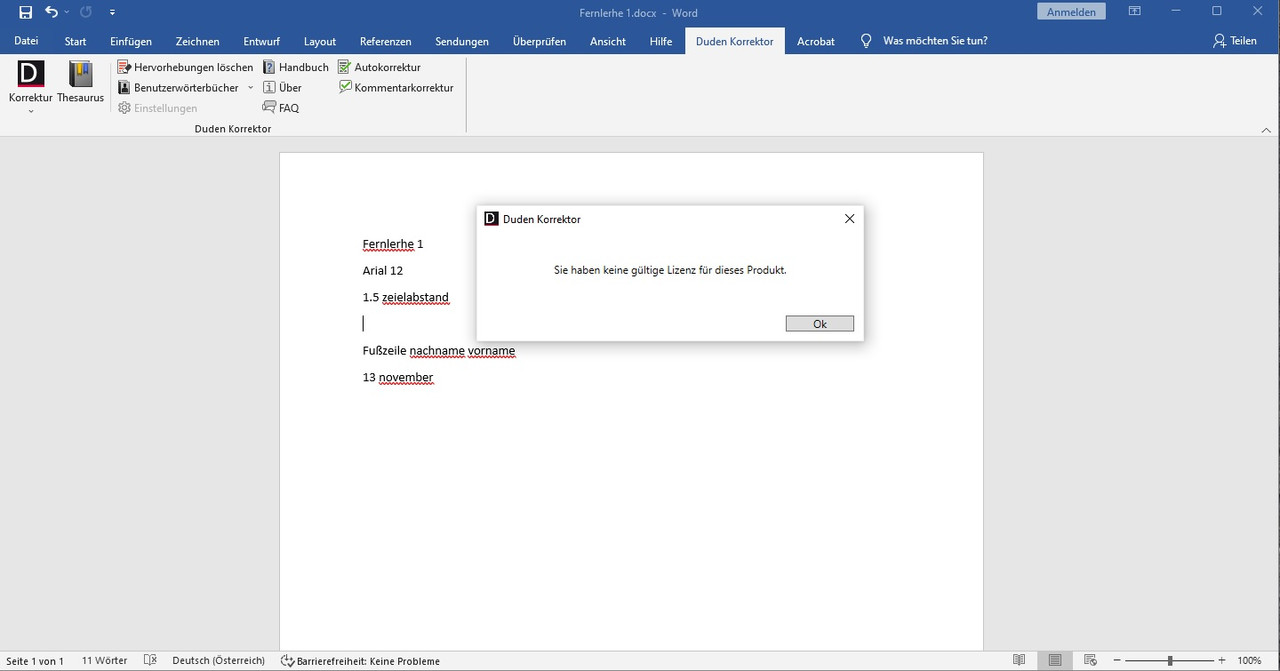Open the Zeichnen tab
Viewport: 1280px width, 671px height.
click(197, 41)
